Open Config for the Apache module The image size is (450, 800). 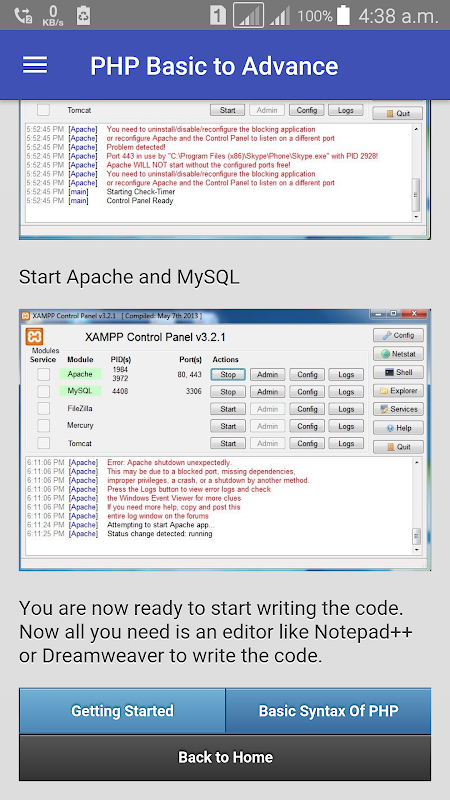[307, 374]
